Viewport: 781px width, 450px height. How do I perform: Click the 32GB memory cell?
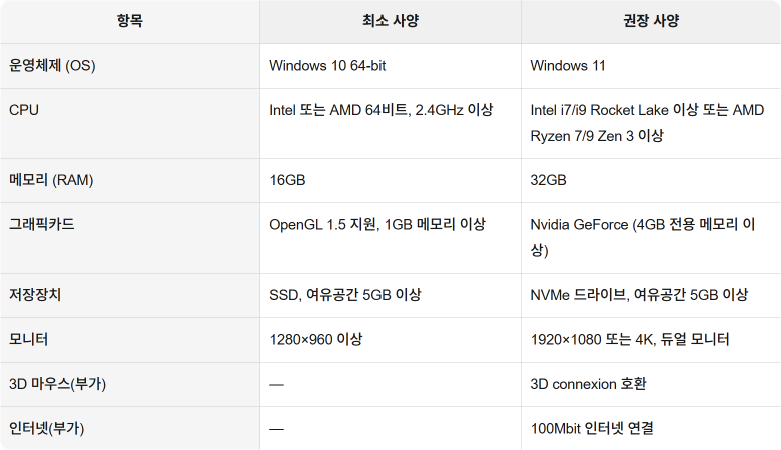[x=548, y=180]
